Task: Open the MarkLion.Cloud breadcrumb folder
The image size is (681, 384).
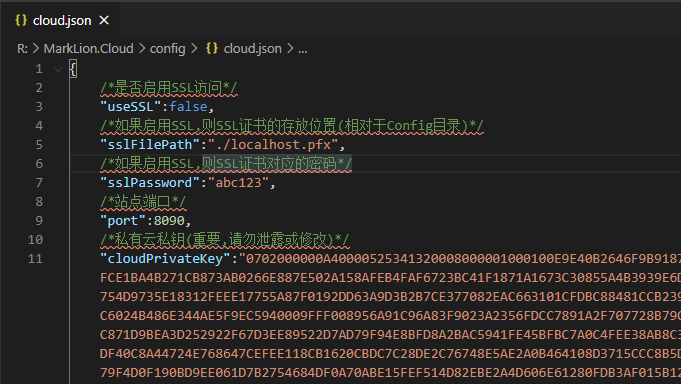Action: pyautogui.click(x=89, y=49)
